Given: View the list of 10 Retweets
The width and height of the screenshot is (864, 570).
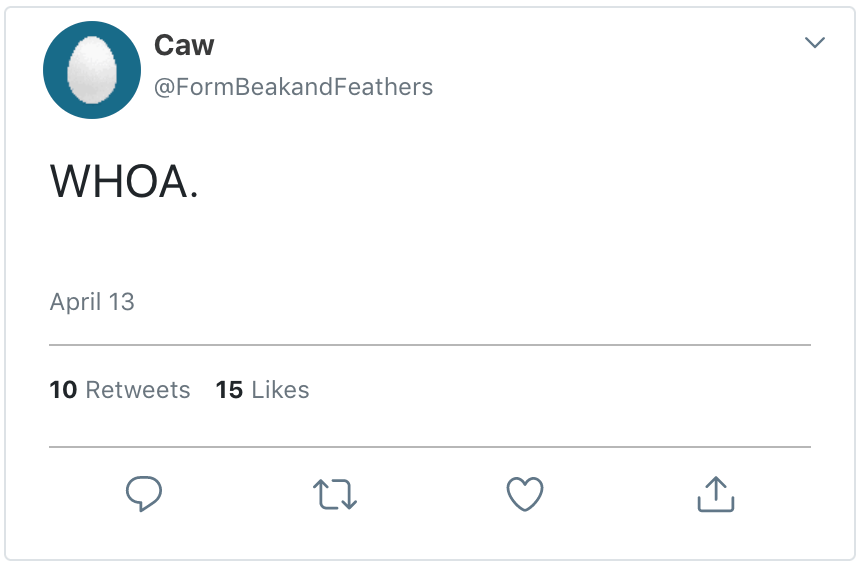Looking at the screenshot, I should (x=120, y=390).
